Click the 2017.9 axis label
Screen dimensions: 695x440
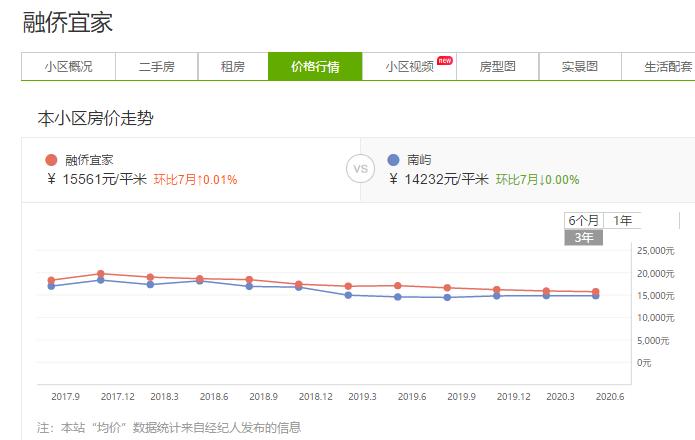coord(65,397)
